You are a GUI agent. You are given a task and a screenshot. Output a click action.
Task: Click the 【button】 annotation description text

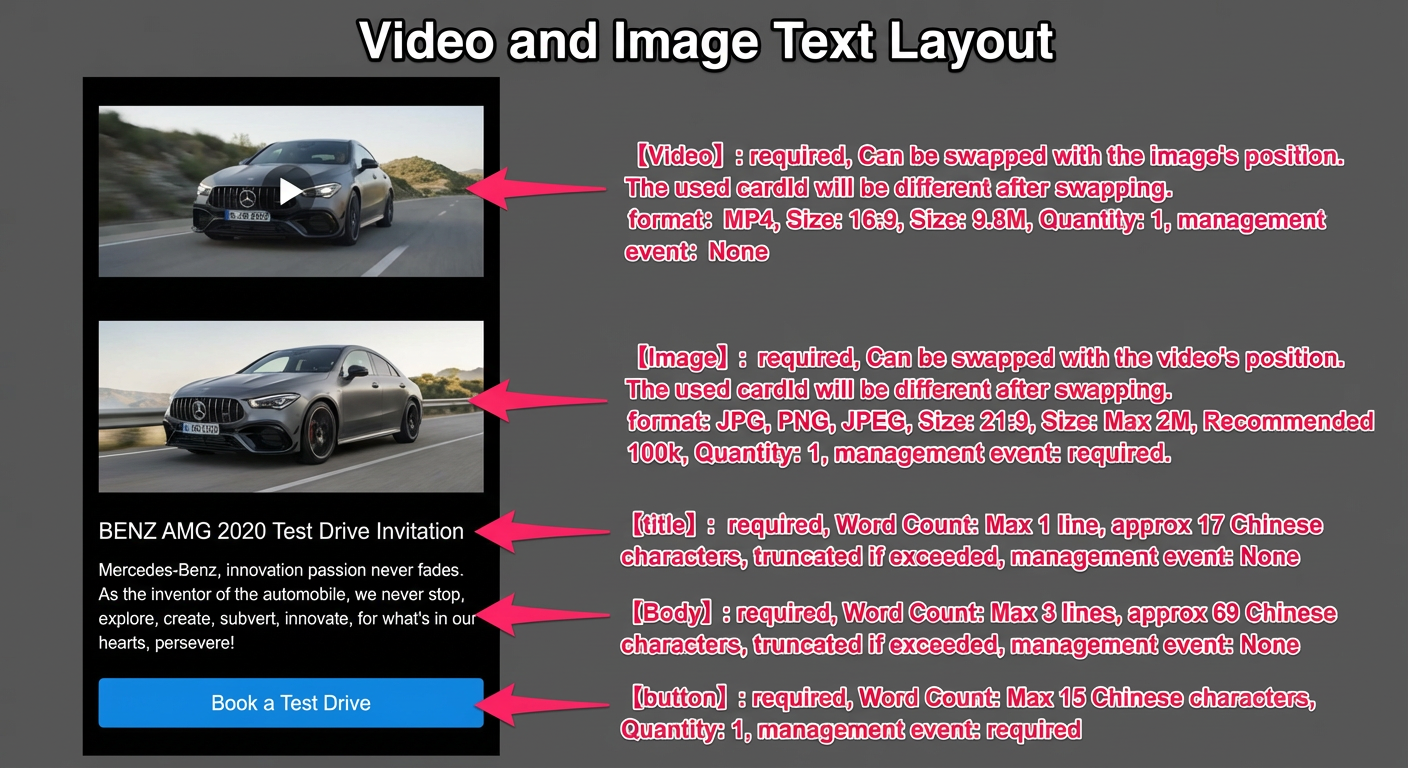(x=969, y=713)
